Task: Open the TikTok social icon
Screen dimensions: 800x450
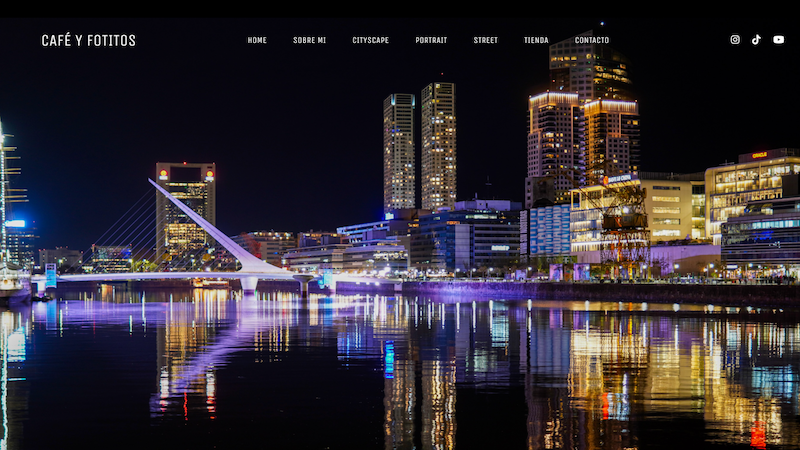Action: pyautogui.click(x=756, y=40)
